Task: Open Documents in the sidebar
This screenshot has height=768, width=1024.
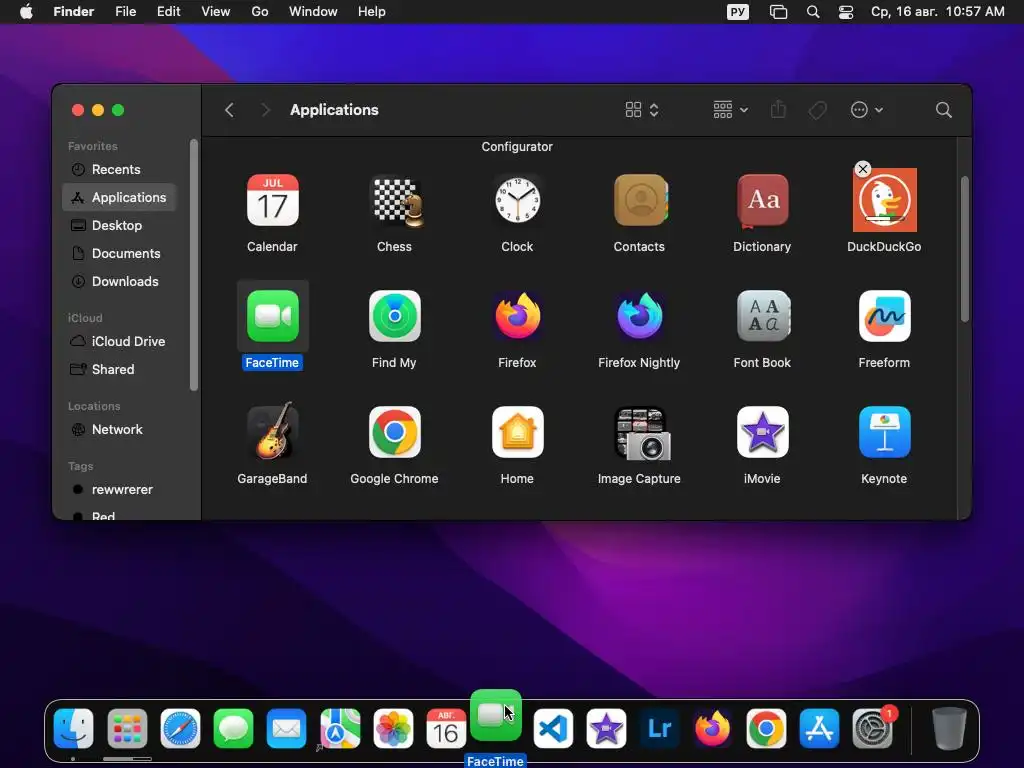Action: 120,253
